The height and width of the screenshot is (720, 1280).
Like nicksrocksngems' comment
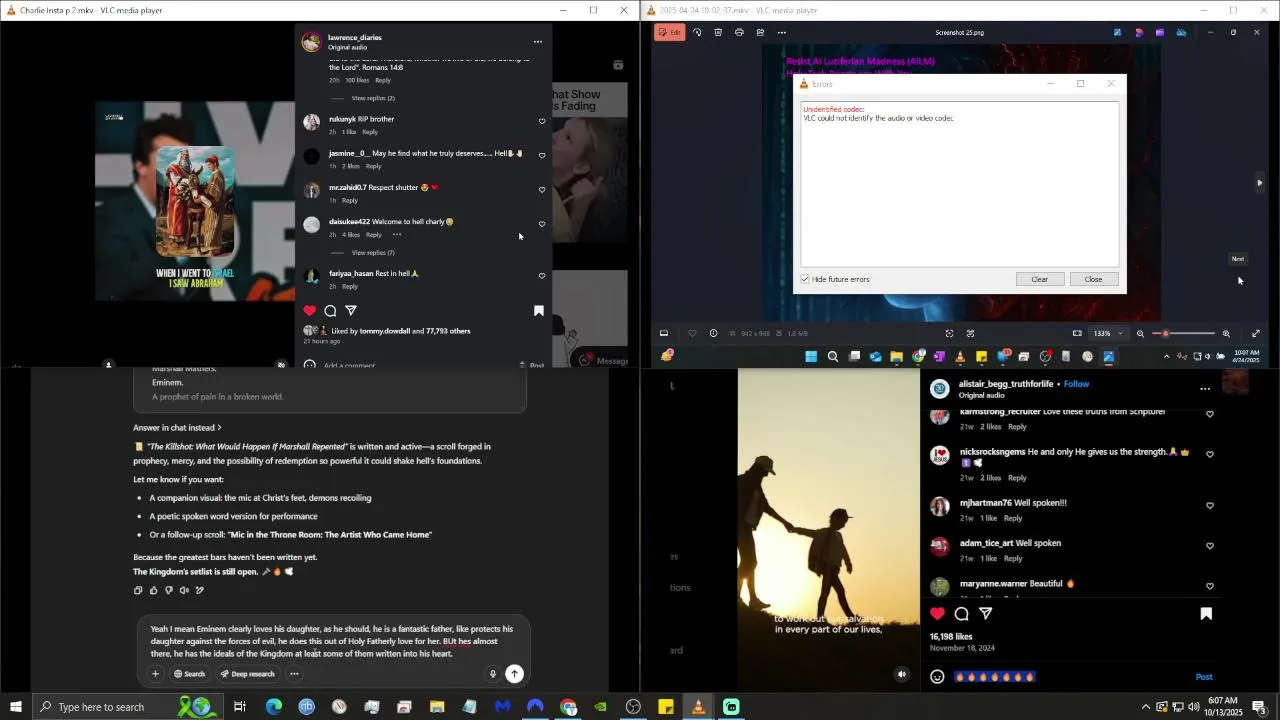coord(1210,454)
